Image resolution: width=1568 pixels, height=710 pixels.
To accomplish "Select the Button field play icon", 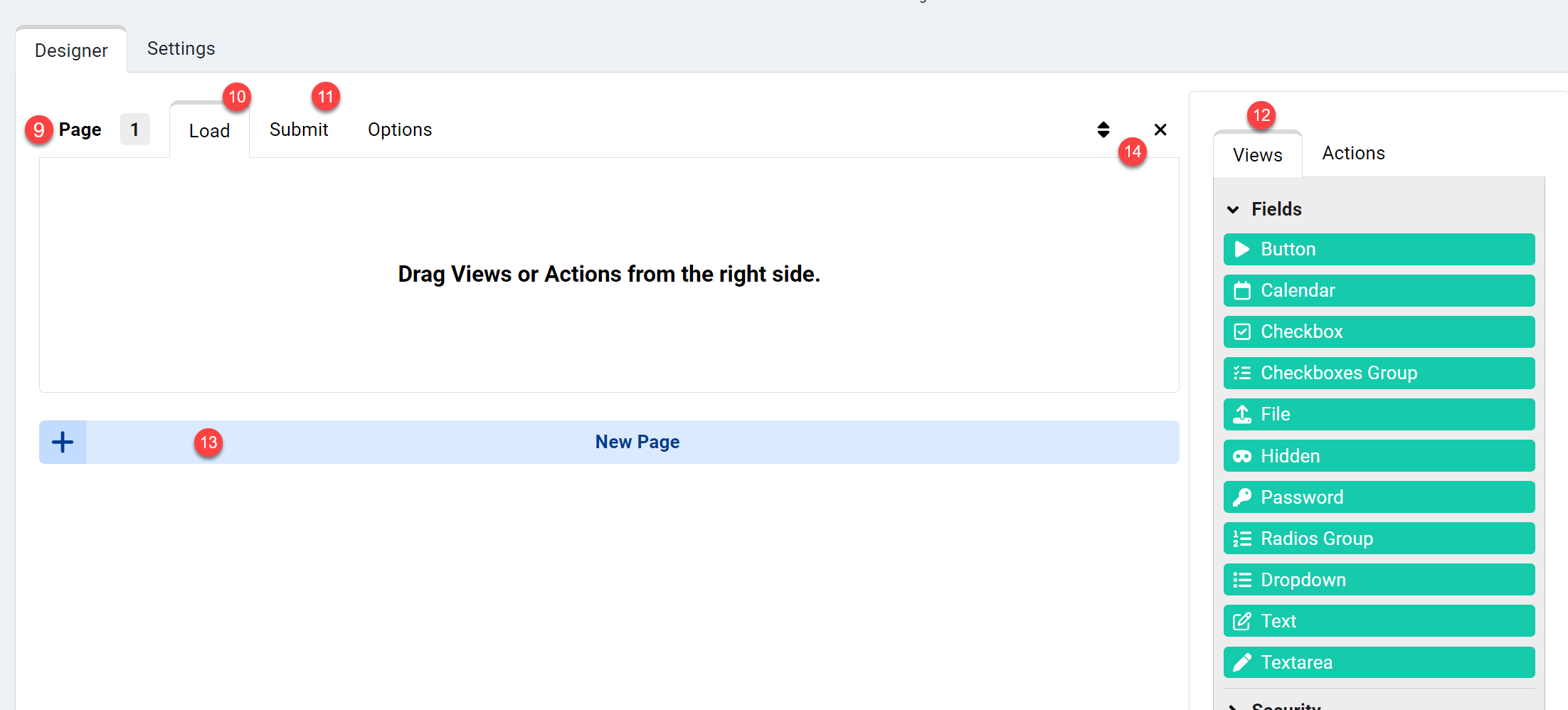I will coord(1242,250).
